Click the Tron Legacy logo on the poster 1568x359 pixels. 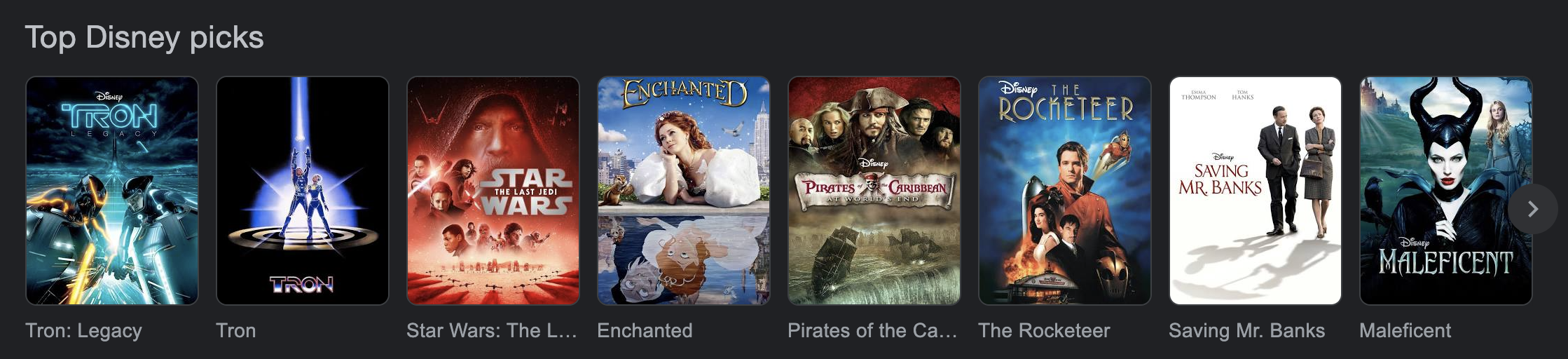pos(110,116)
